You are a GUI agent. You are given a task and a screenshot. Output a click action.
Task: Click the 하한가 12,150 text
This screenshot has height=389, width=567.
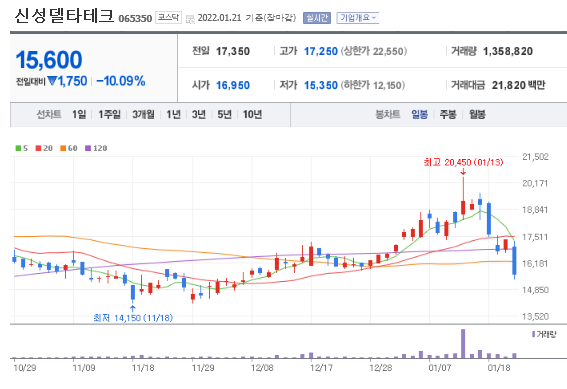[373, 85]
